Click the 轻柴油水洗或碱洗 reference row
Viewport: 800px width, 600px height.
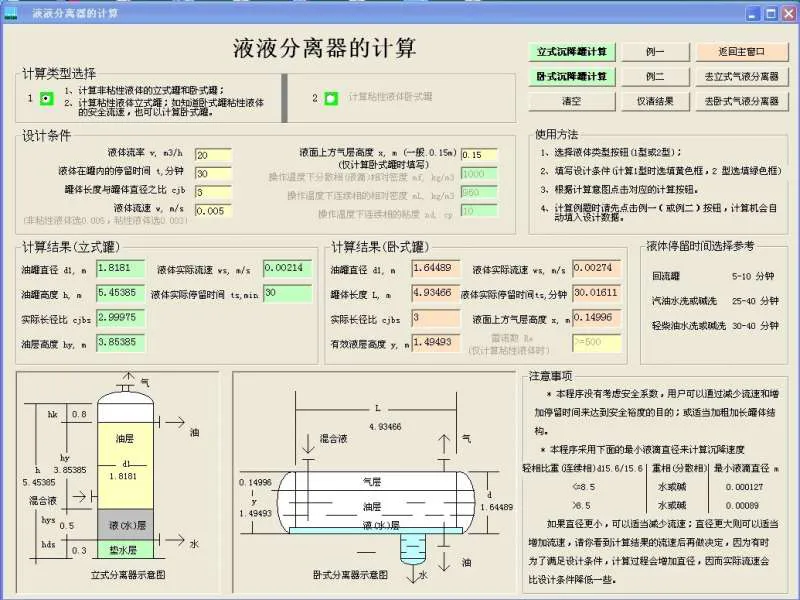[x=715, y=326]
